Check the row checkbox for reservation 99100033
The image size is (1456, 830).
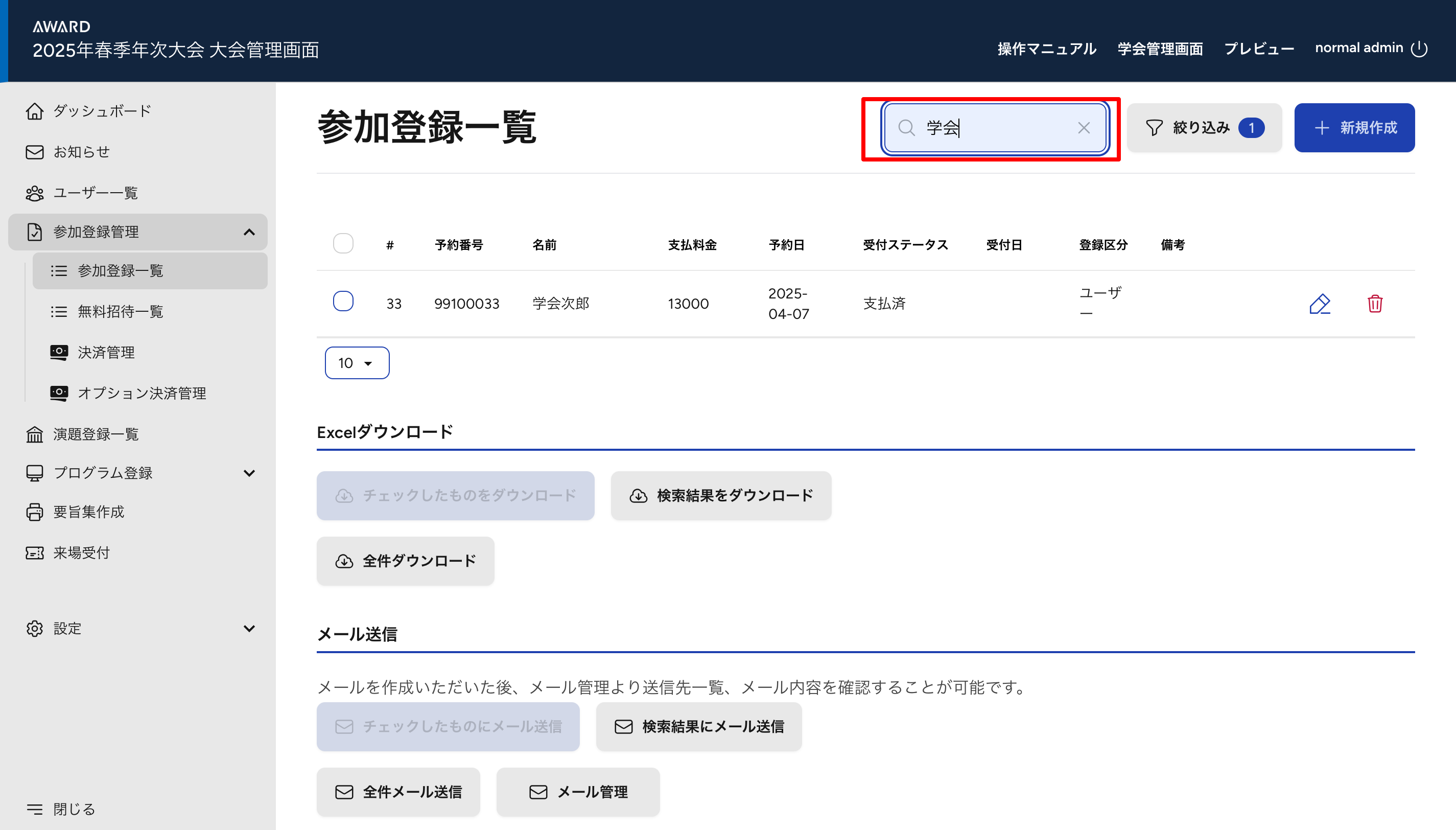coord(343,301)
